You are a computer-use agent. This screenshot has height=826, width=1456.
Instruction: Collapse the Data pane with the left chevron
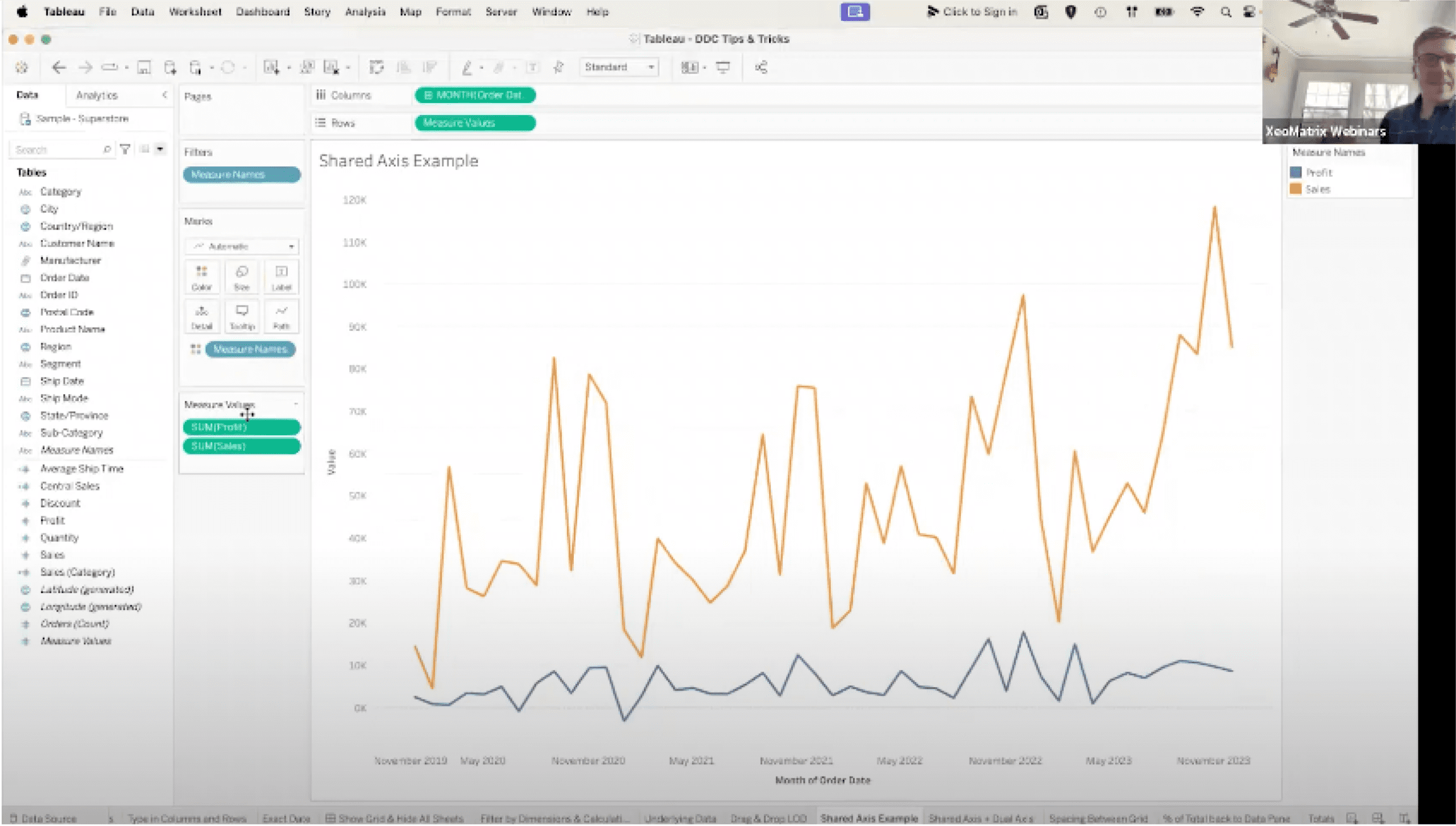pos(165,95)
